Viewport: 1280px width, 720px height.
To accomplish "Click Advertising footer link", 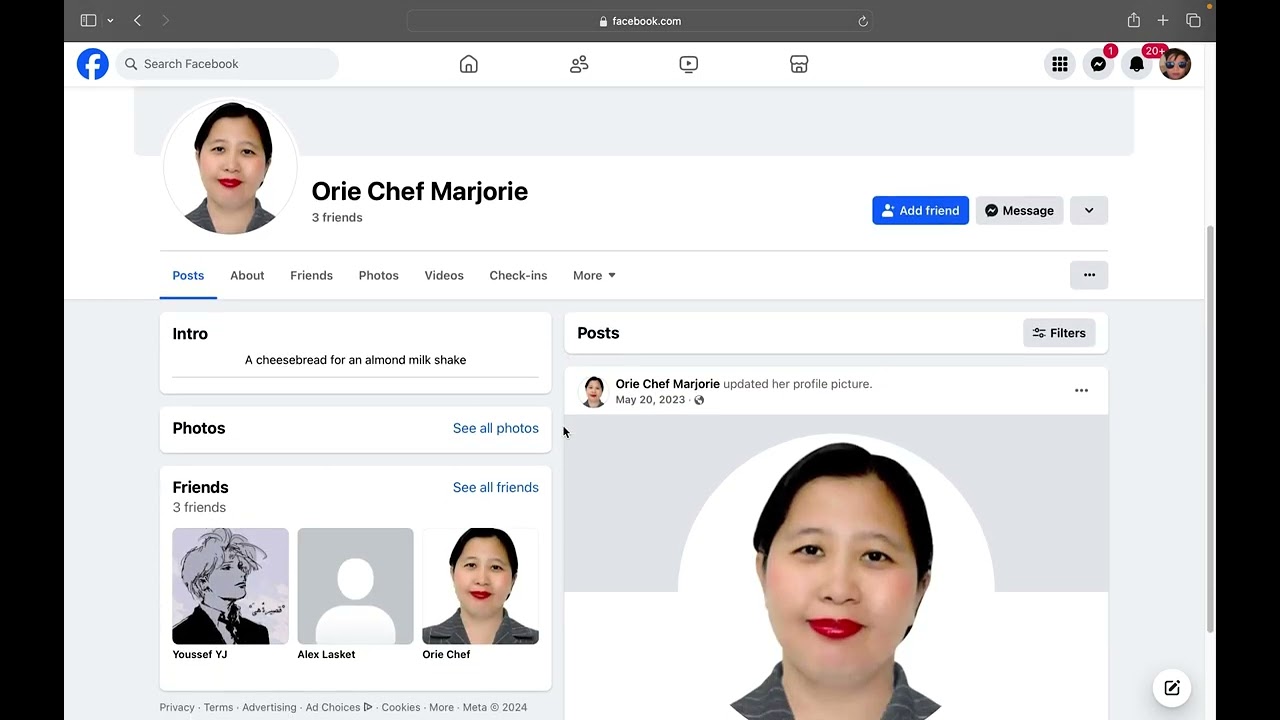I will [x=269, y=707].
